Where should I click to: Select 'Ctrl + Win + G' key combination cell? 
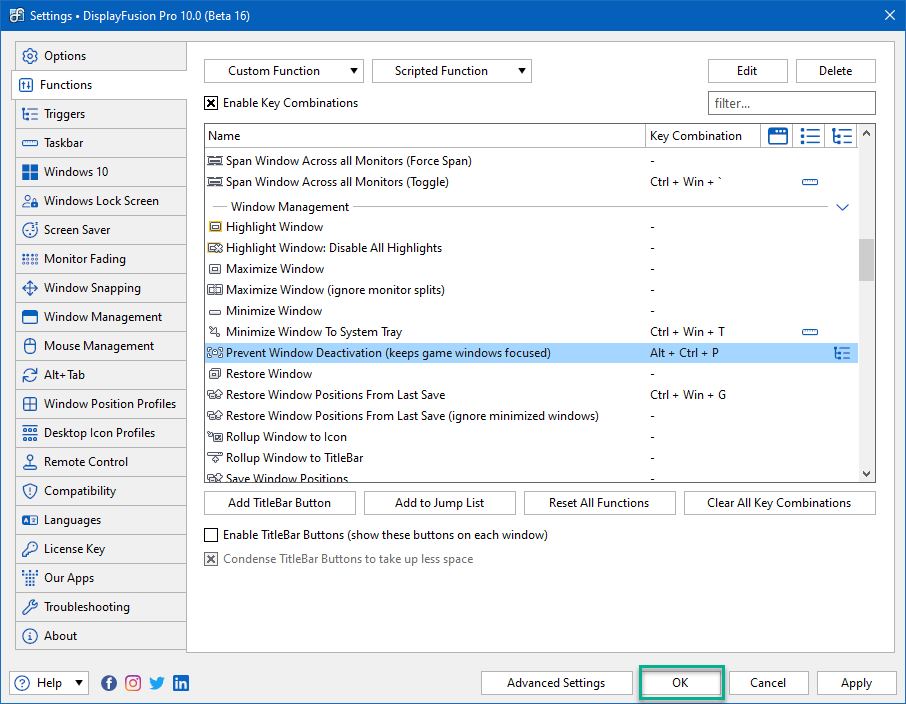pyautogui.click(x=688, y=395)
